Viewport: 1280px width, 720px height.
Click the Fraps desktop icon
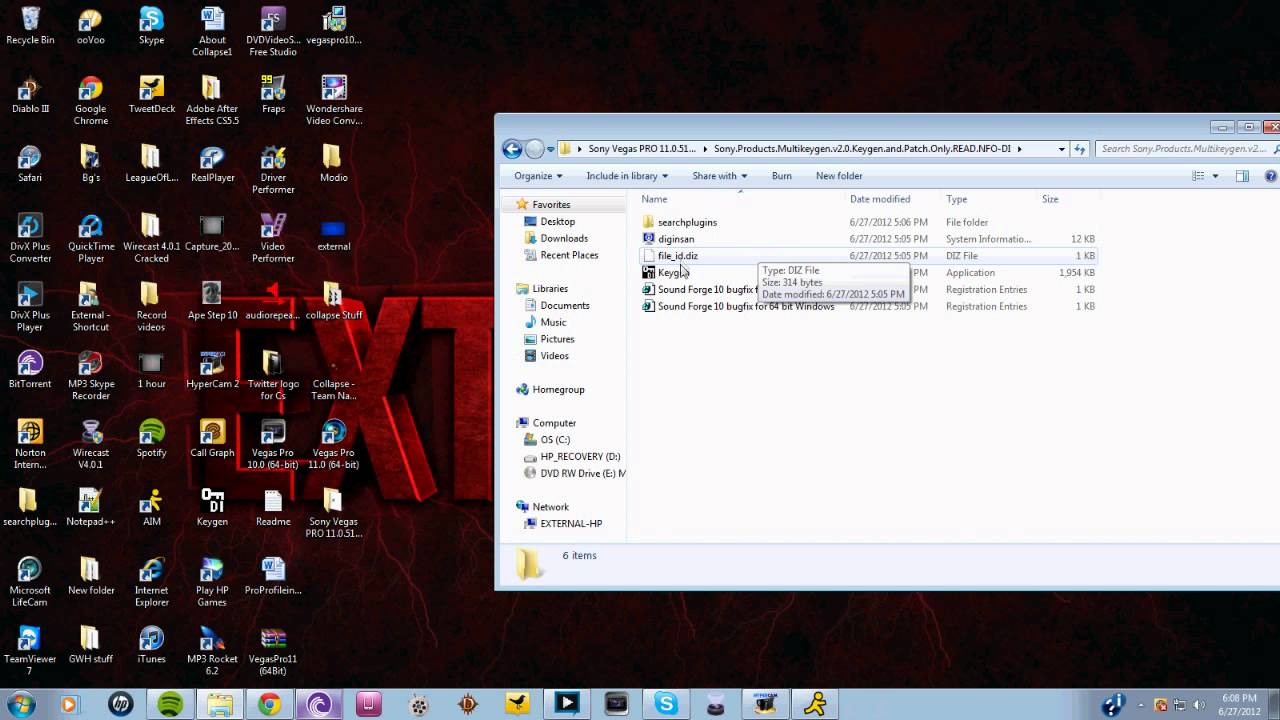click(x=273, y=95)
